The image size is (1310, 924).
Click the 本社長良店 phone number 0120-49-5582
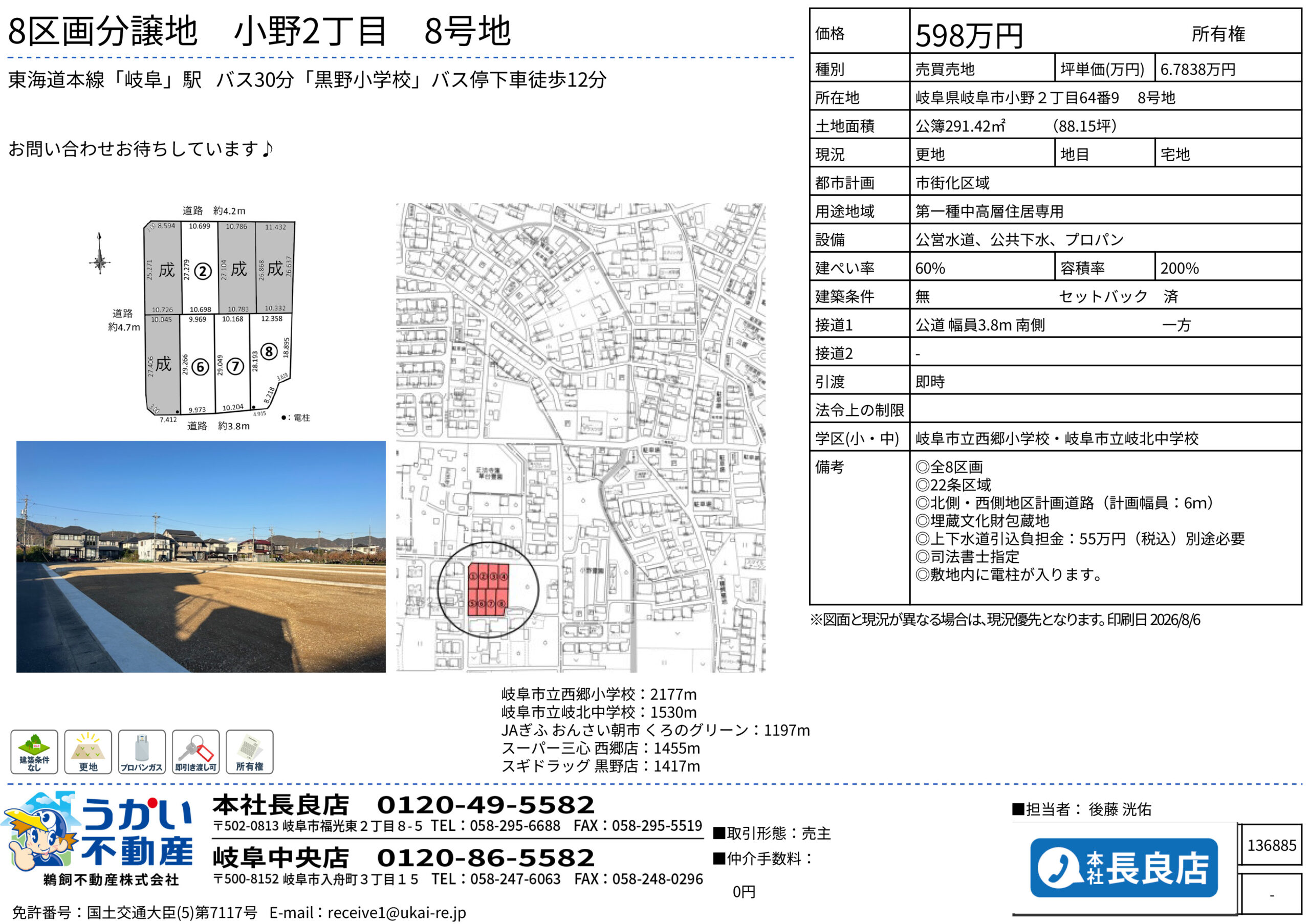[x=486, y=805]
